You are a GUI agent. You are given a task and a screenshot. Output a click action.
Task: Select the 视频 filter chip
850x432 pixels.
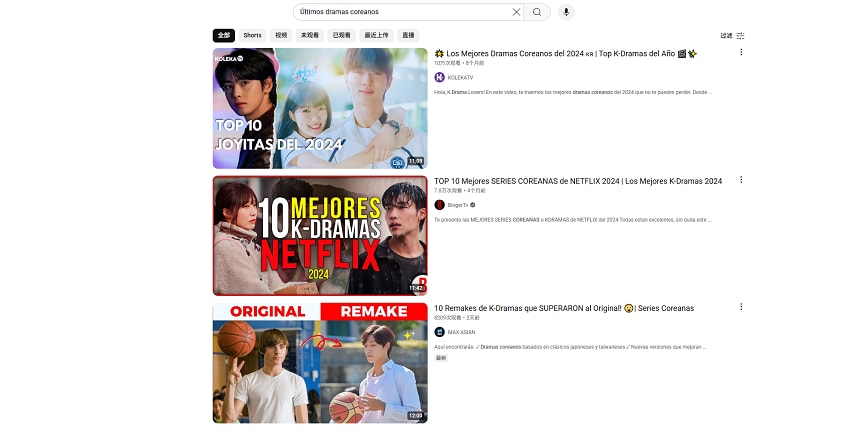click(x=281, y=35)
